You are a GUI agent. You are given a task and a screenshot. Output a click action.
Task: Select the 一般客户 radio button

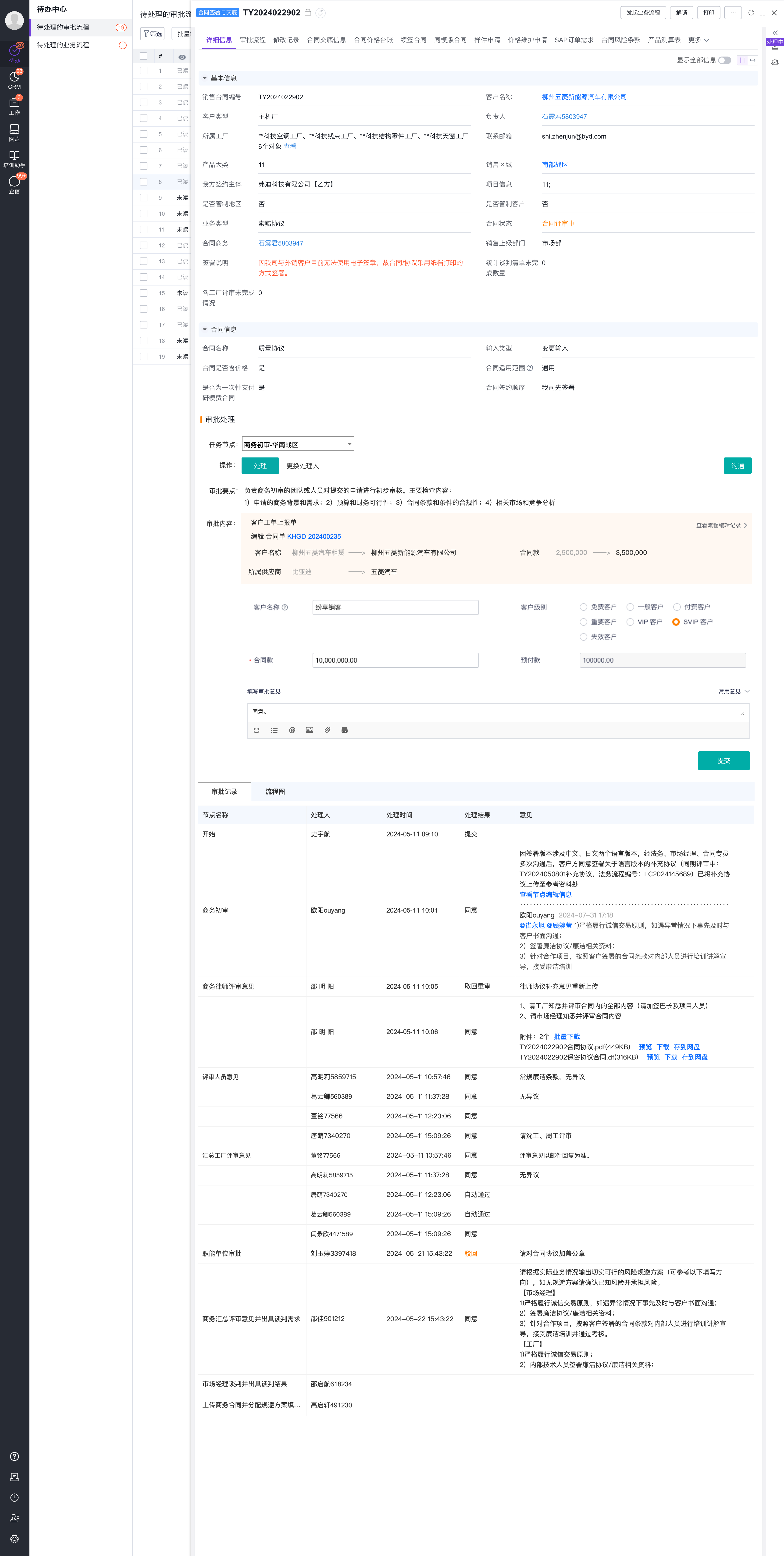click(x=630, y=607)
